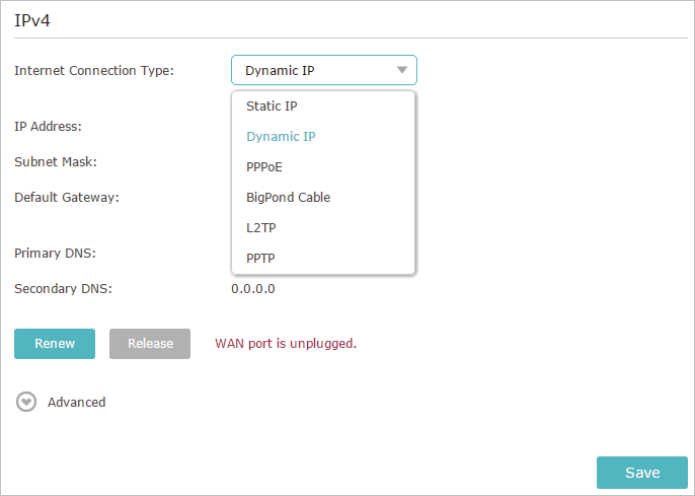Click the Secondary DNS 0.0.0.0 value
This screenshot has width=695, height=496.
pyautogui.click(x=253, y=289)
